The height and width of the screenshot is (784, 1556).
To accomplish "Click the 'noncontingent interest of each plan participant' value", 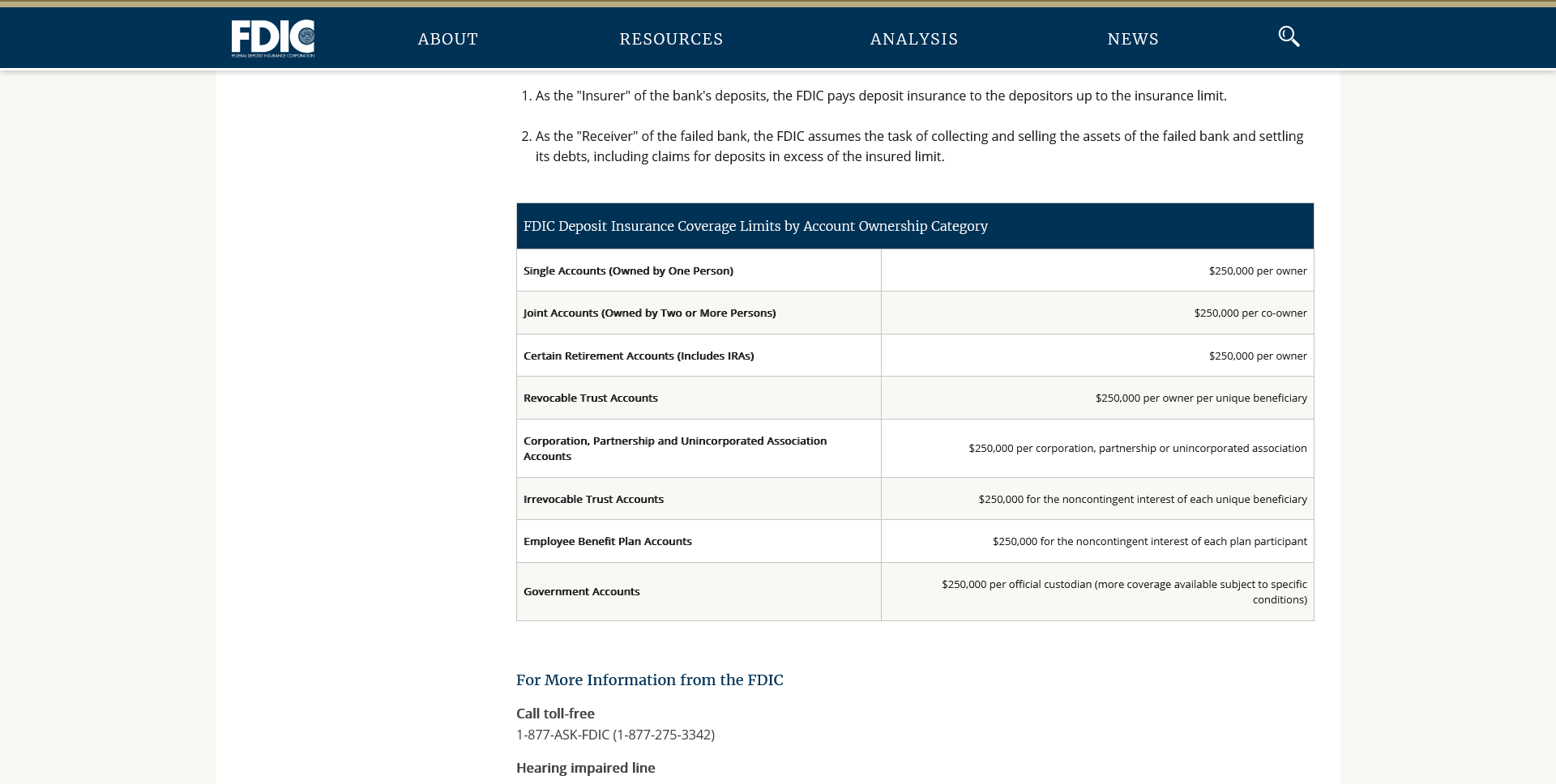I will [x=1150, y=541].
